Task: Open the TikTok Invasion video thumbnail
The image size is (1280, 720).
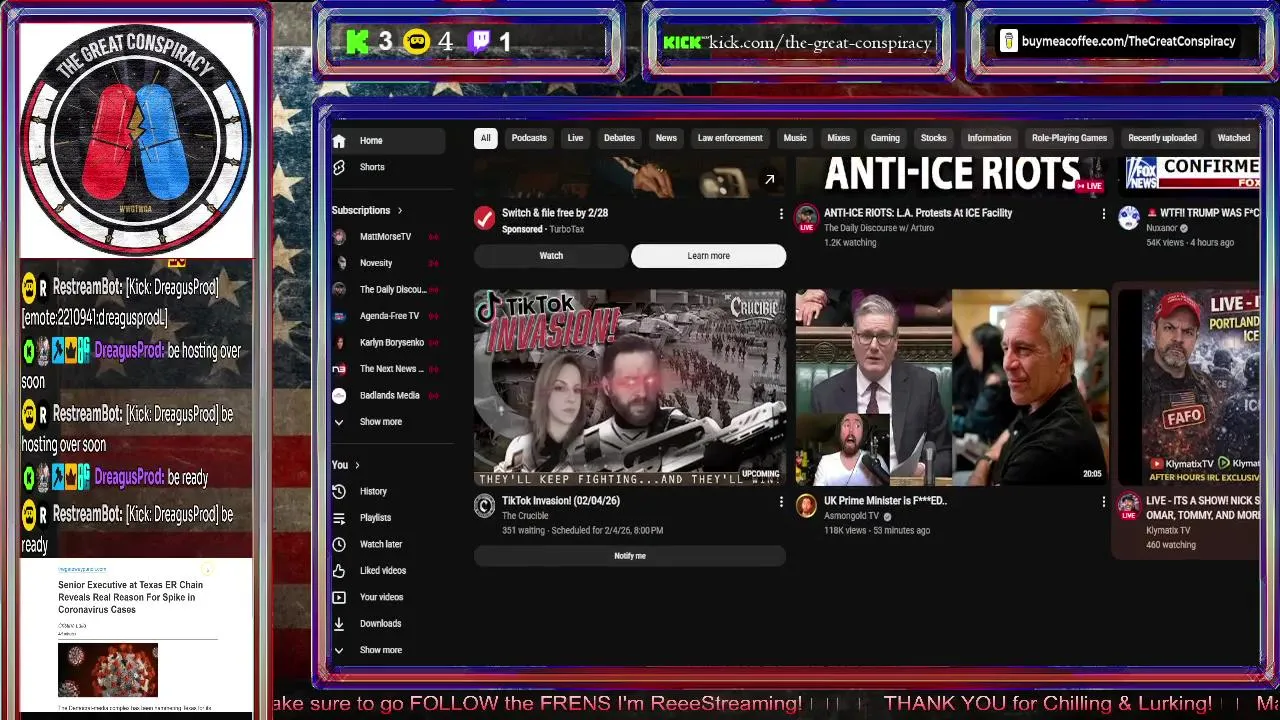Action: (x=630, y=387)
